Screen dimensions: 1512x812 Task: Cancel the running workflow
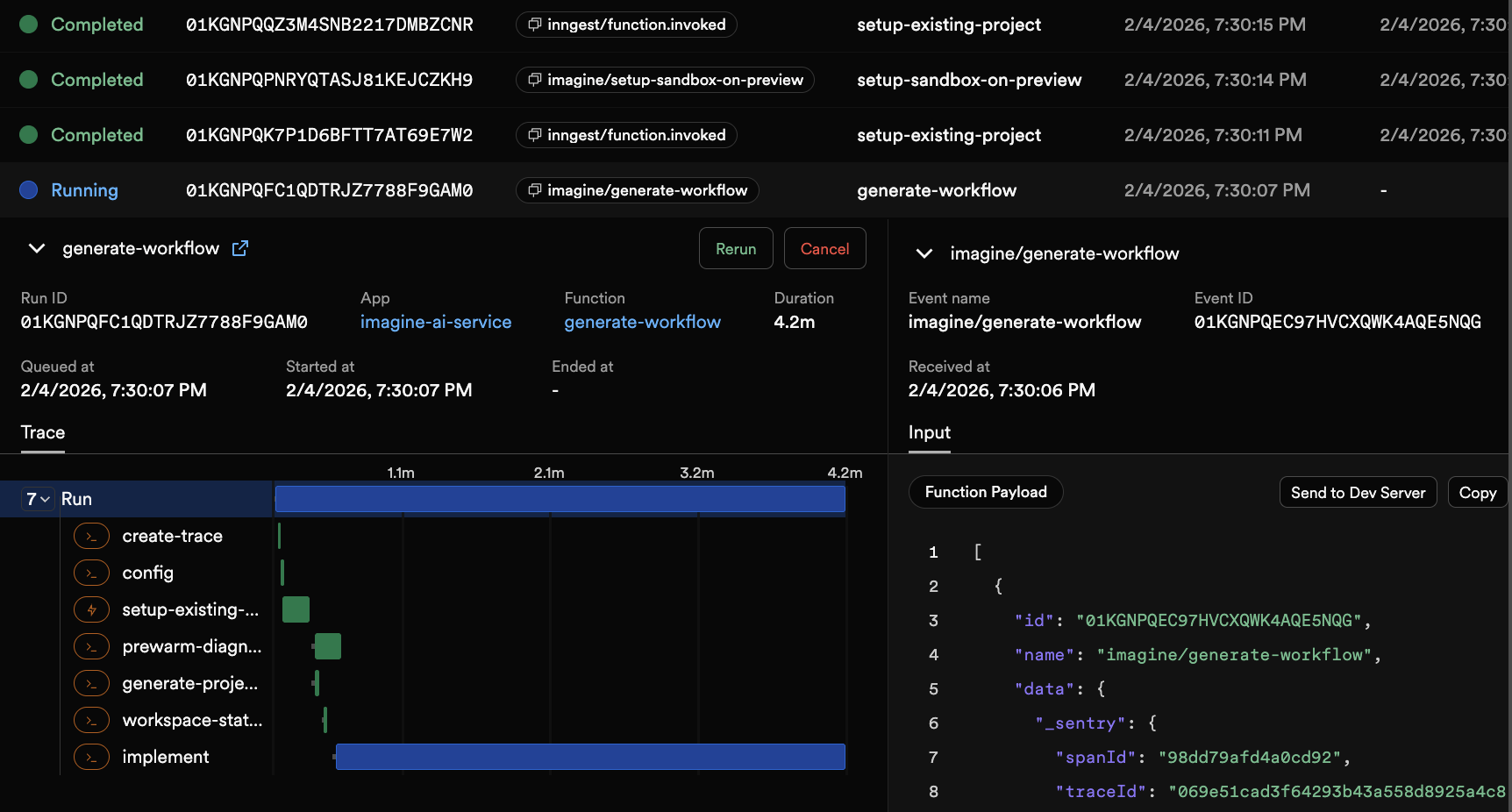pyautogui.click(x=824, y=248)
